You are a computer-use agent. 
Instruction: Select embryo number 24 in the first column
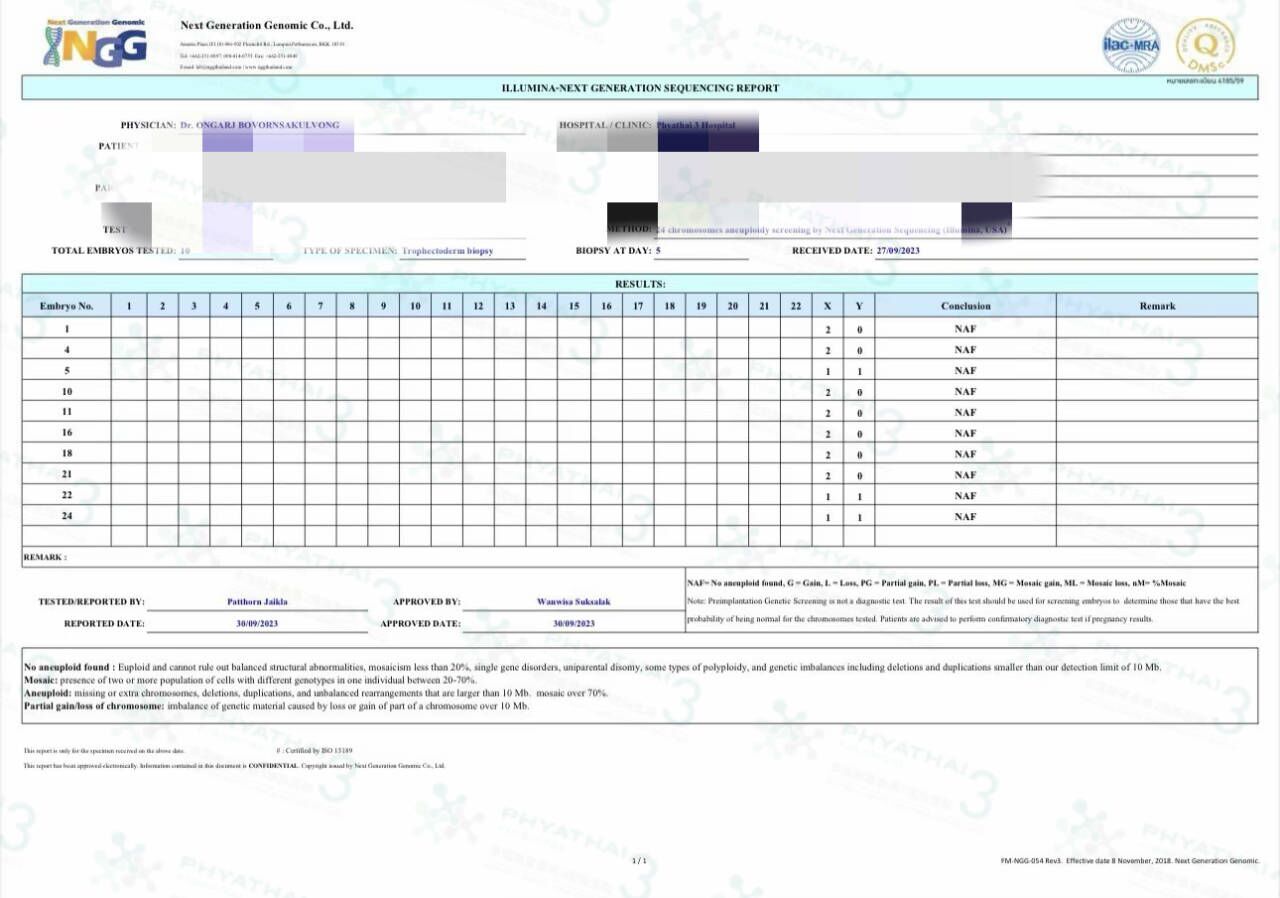coord(67,517)
